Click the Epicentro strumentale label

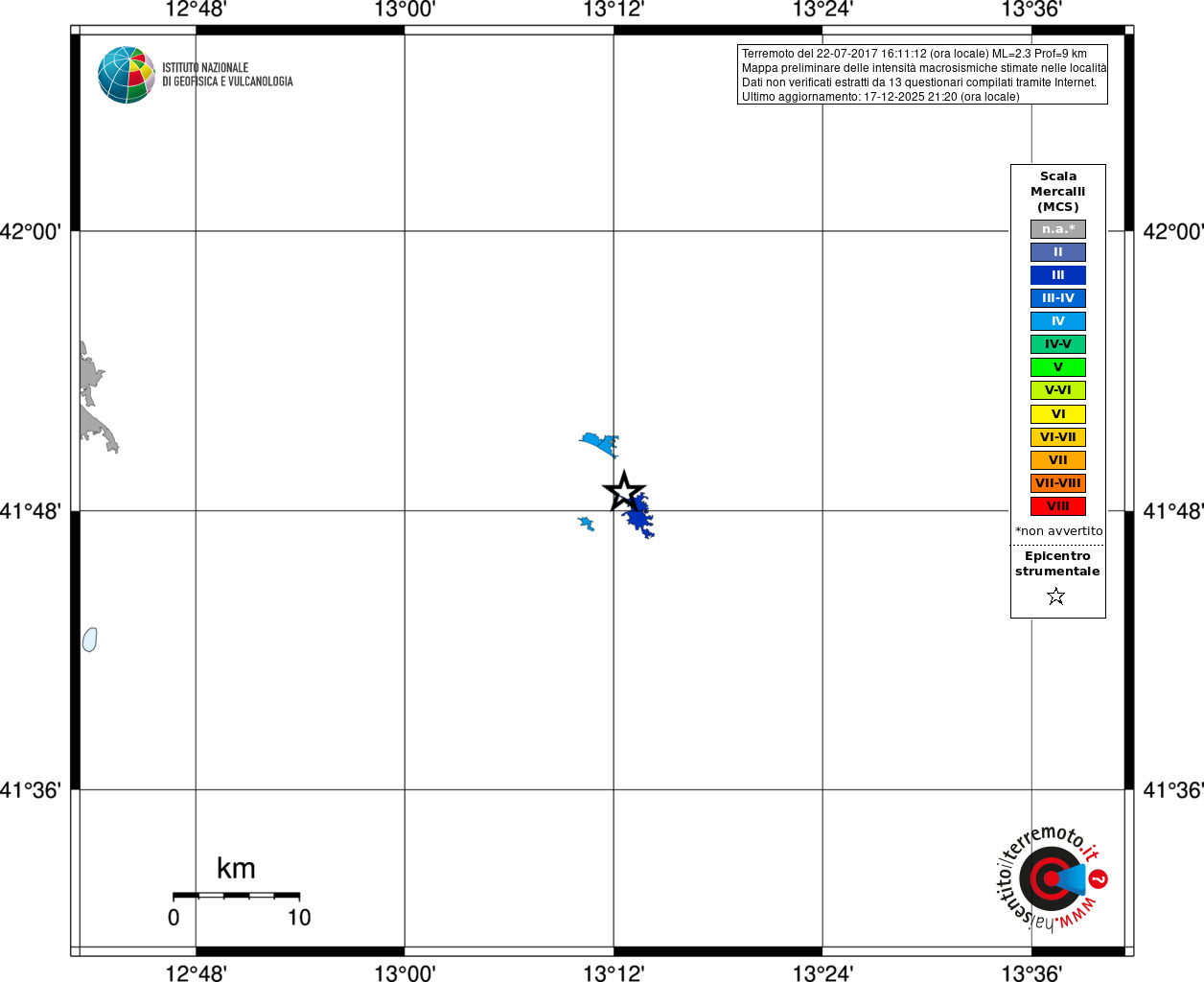pos(1057,564)
